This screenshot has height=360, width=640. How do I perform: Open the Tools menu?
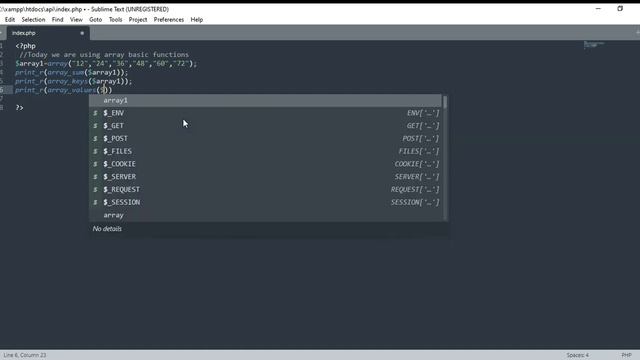pyautogui.click(x=116, y=20)
